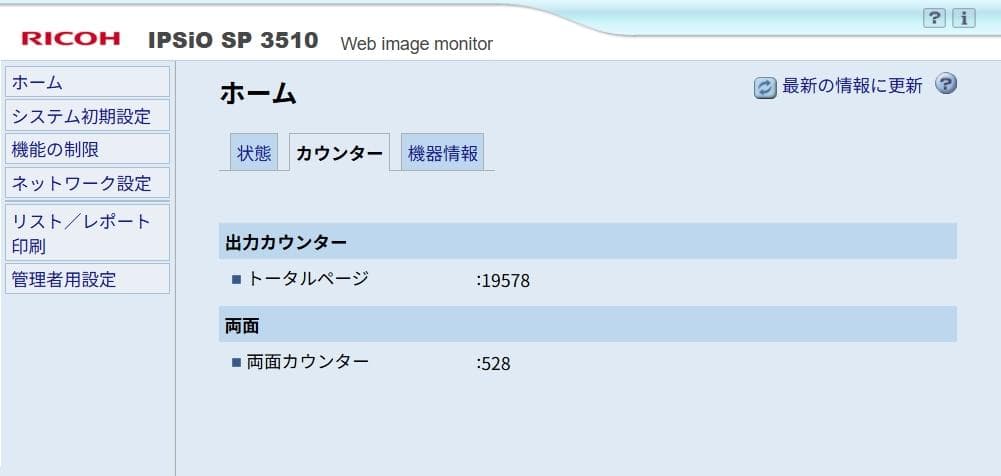Viewport: 1001px width, 476px height.
Task: Open リスト／レポート印刷 menu item
Action: (x=87, y=233)
